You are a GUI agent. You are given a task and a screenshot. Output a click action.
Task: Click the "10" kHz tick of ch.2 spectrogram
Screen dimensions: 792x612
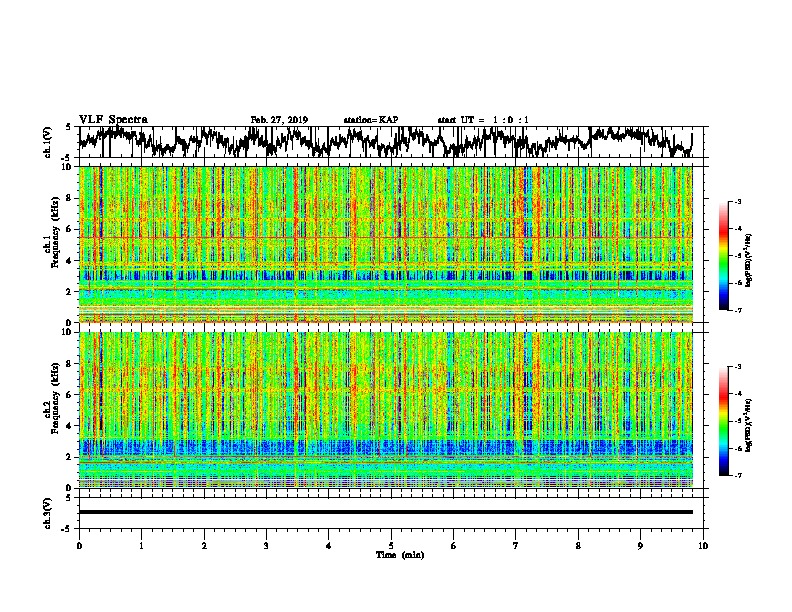tap(68, 332)
